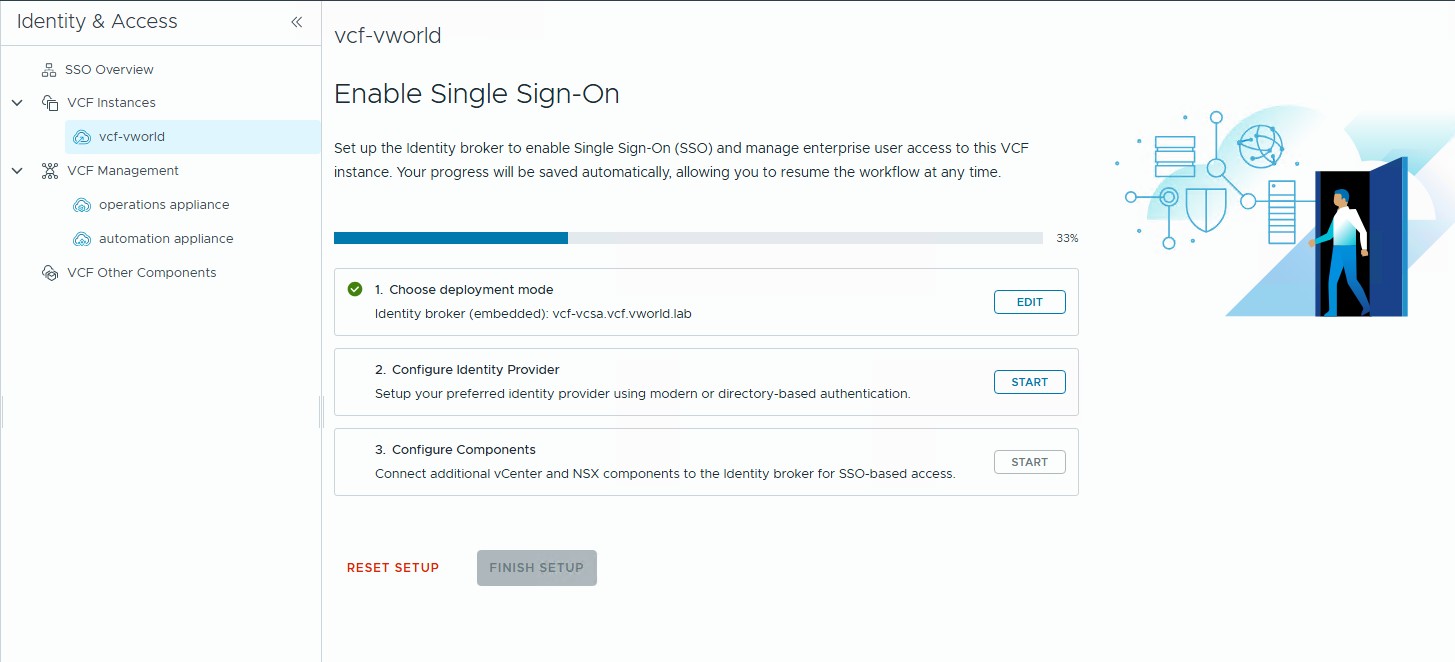Click the SSO Overview hierarchy icon
The height and width of the screenshot is (662, 1455).
point(49,70)
